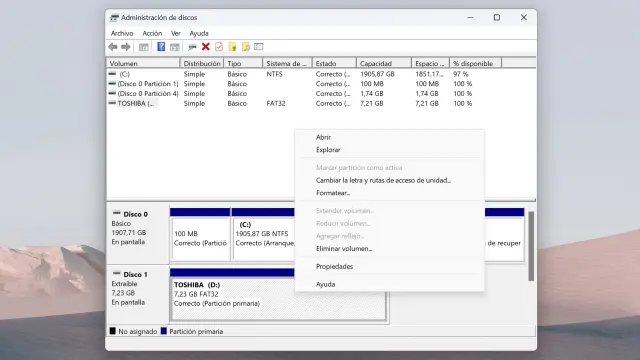Click the show/hide console tree icon
This screenshot has width=640, height=360.
pyautogui.click(x=143, y=47)
